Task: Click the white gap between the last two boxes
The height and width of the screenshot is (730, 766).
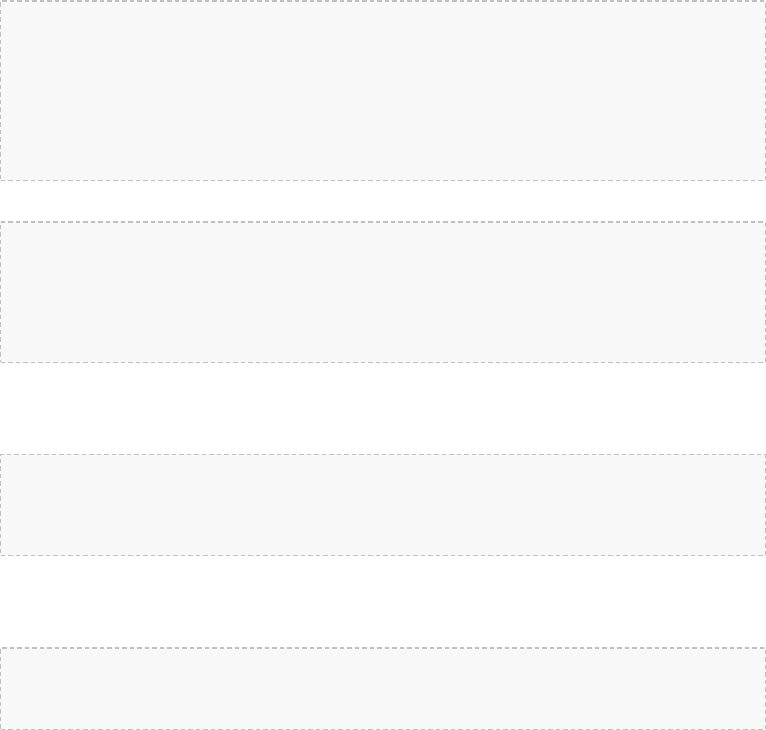Action: [383, 601]
